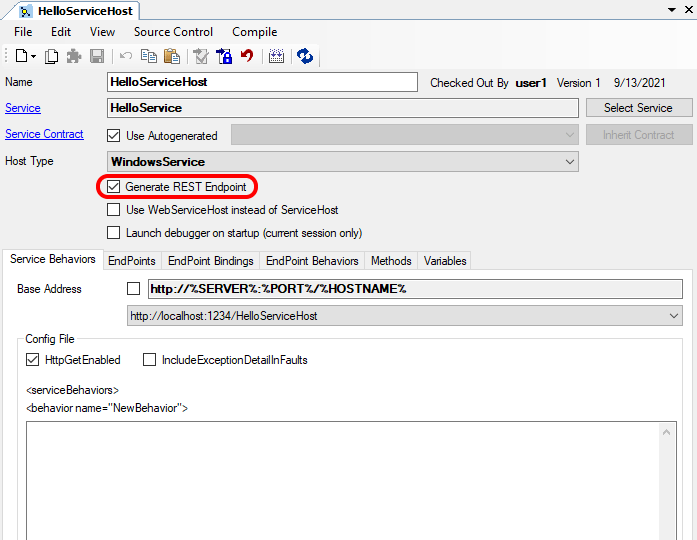Viewport: 697px width, 540px height.
Task: Open the Source Control menu
Action: point(173,32)
